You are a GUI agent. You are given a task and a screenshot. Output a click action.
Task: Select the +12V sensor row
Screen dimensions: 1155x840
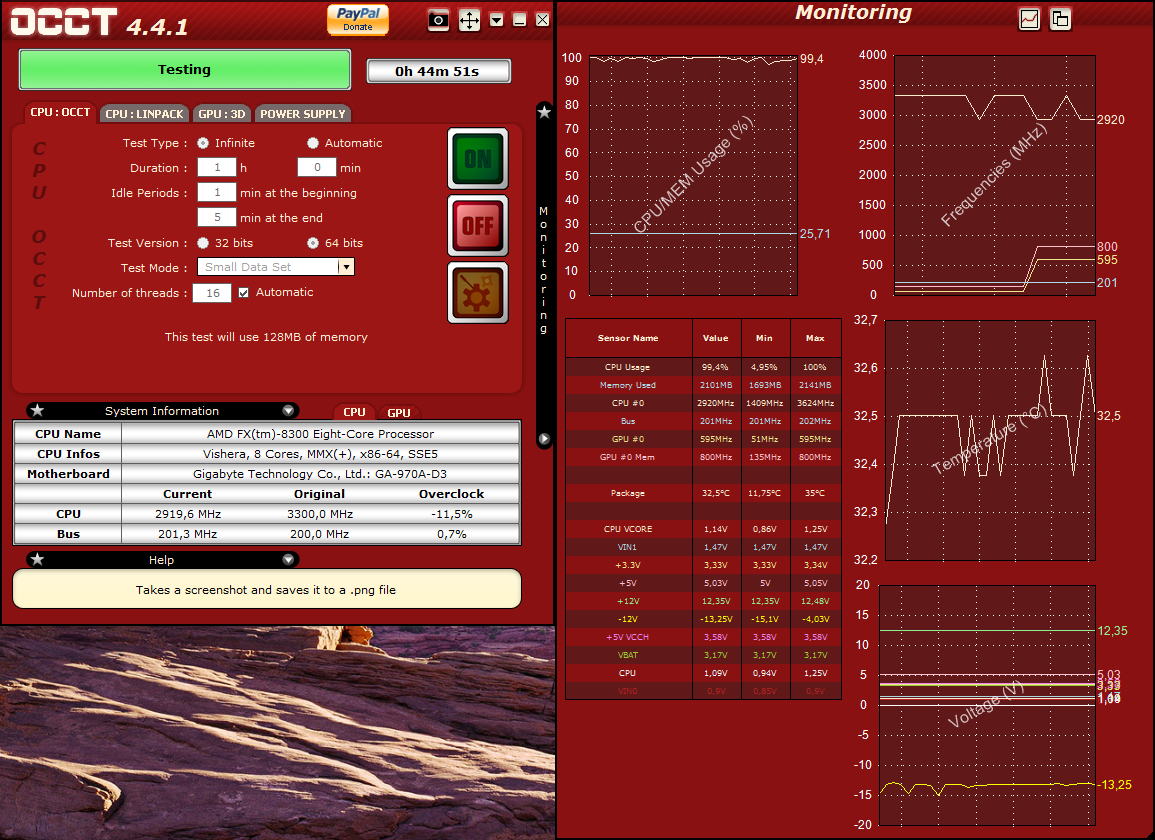coord(703,601)
